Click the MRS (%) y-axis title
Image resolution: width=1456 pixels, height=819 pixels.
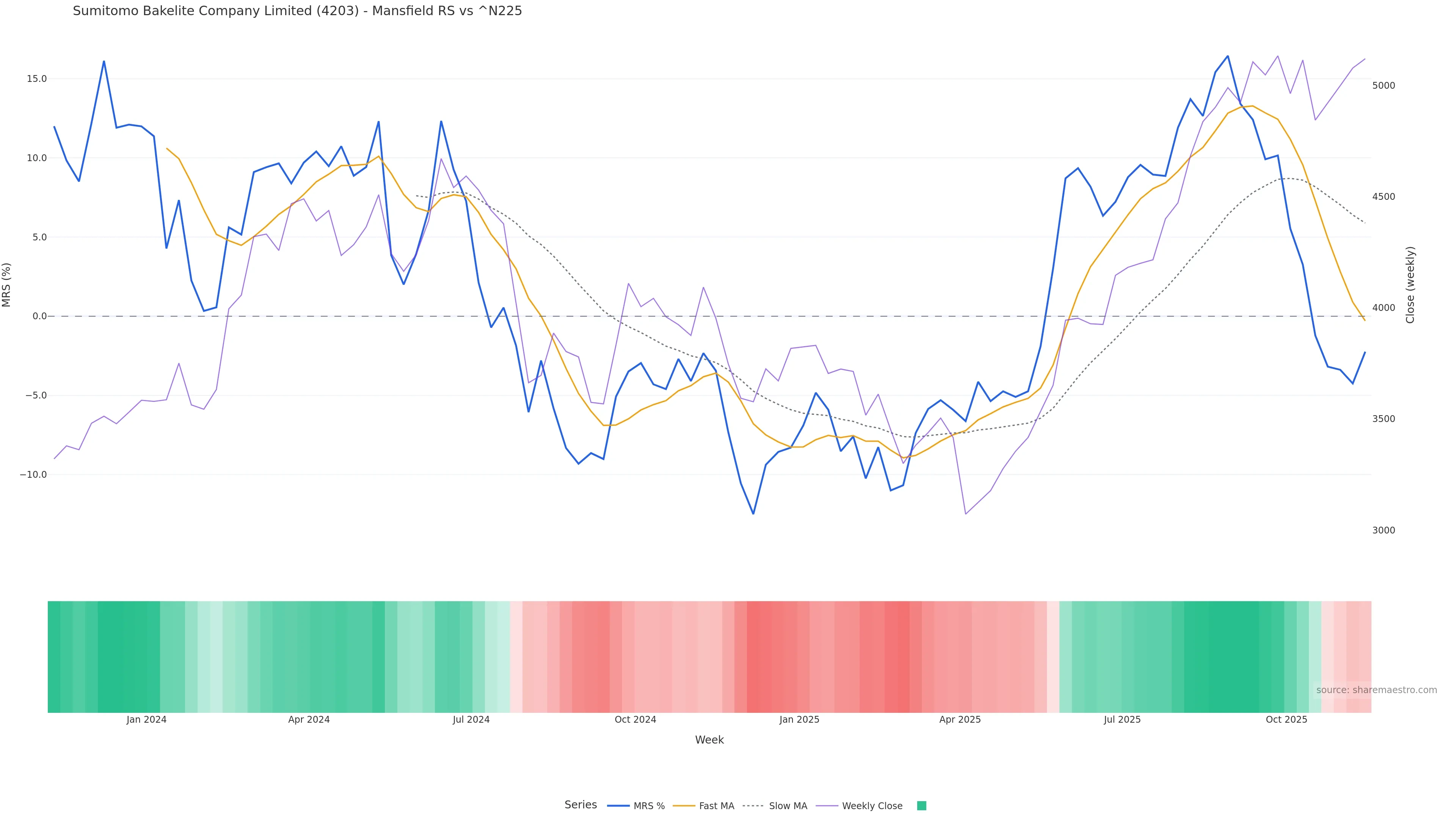tap(7, 285)
